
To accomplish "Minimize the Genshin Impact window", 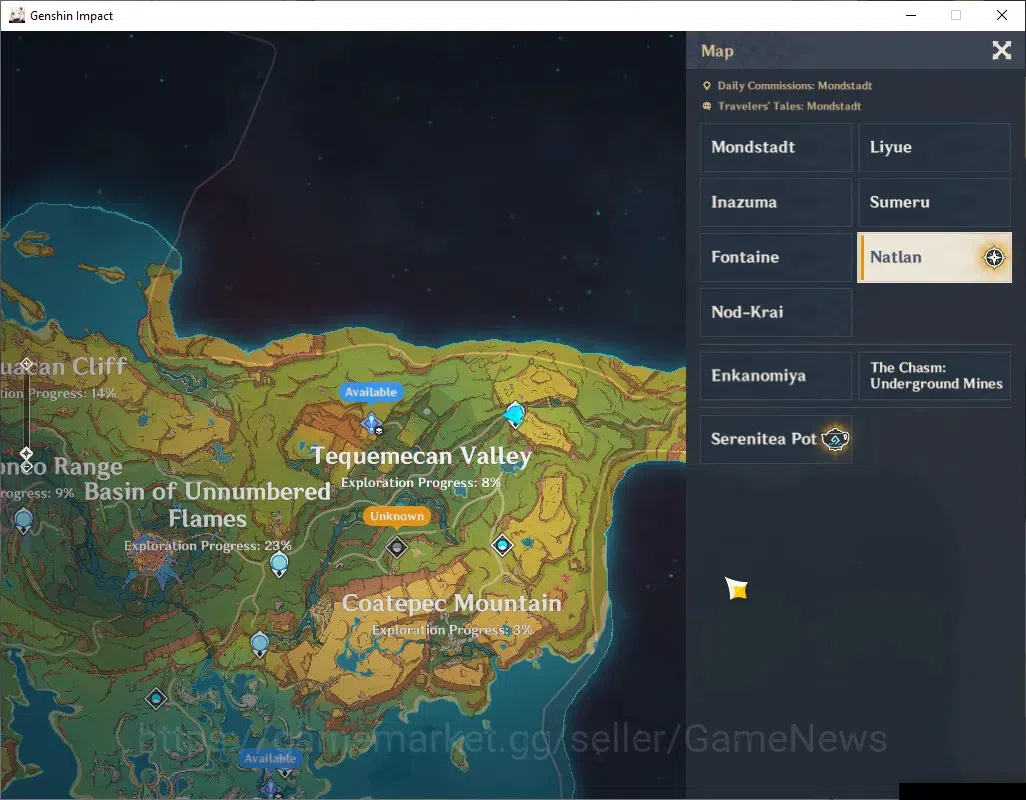I will tap(911, 15).
